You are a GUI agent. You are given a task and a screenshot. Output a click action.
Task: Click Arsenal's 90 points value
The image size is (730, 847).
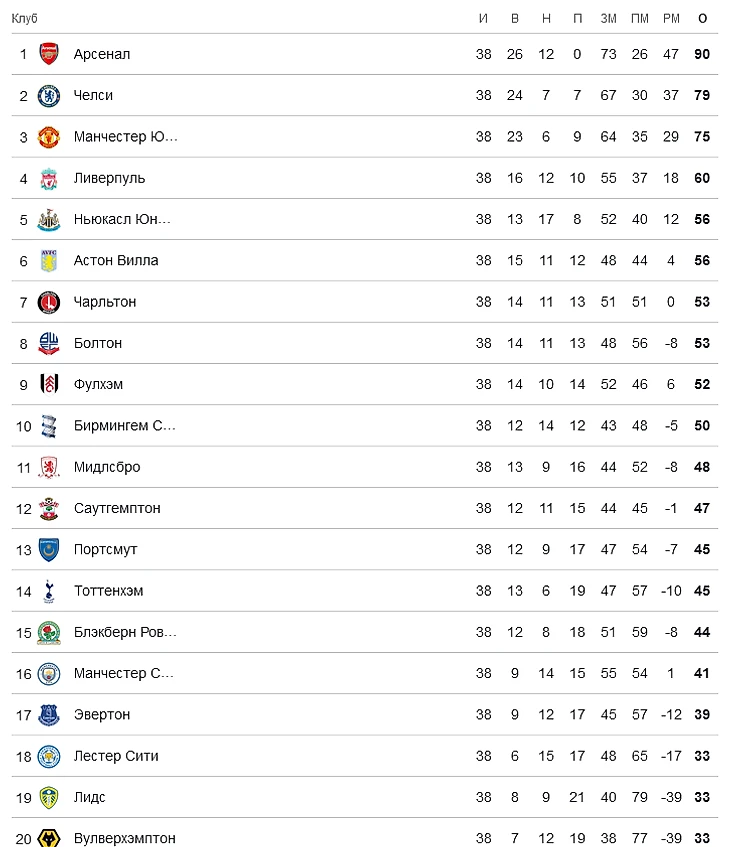pyautogui.click(x=702, y=54)
